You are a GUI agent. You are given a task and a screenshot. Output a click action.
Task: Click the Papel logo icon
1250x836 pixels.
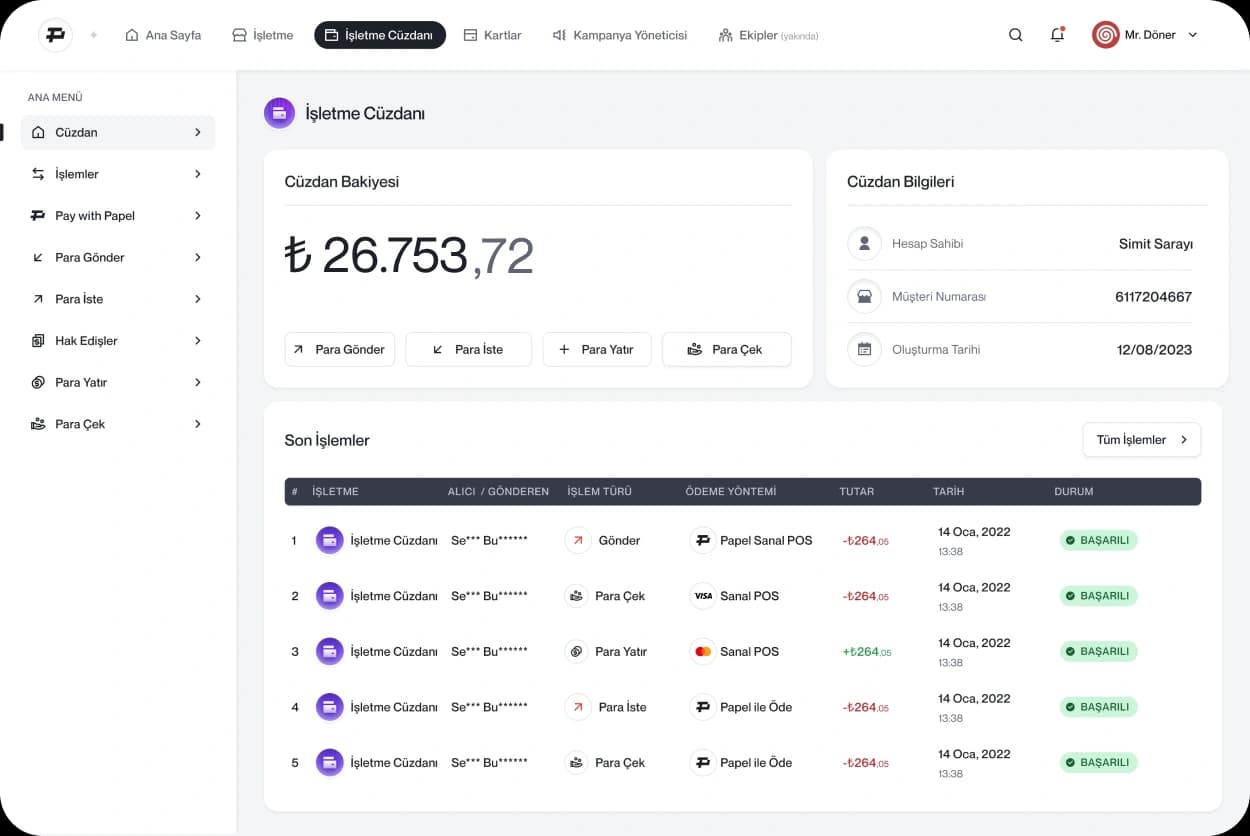(55, 35)
